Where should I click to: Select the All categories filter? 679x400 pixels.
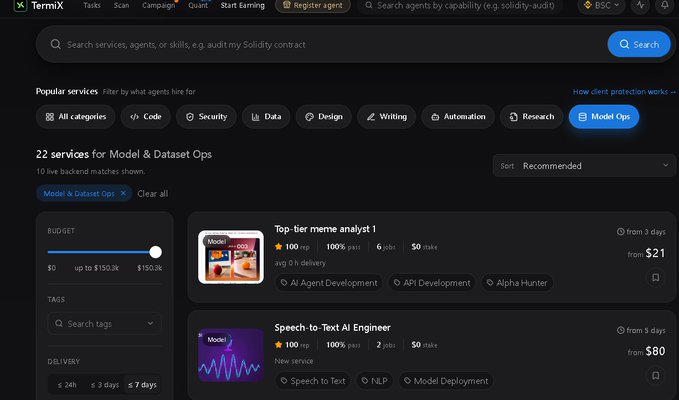tap(76, 116)
